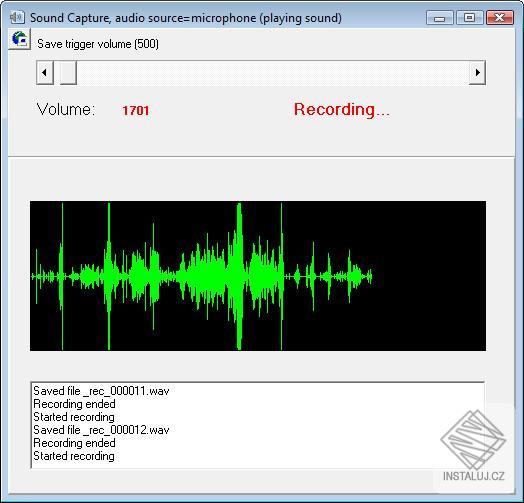Click the green waveform display
524x503 pixels.
pos(258,276)
